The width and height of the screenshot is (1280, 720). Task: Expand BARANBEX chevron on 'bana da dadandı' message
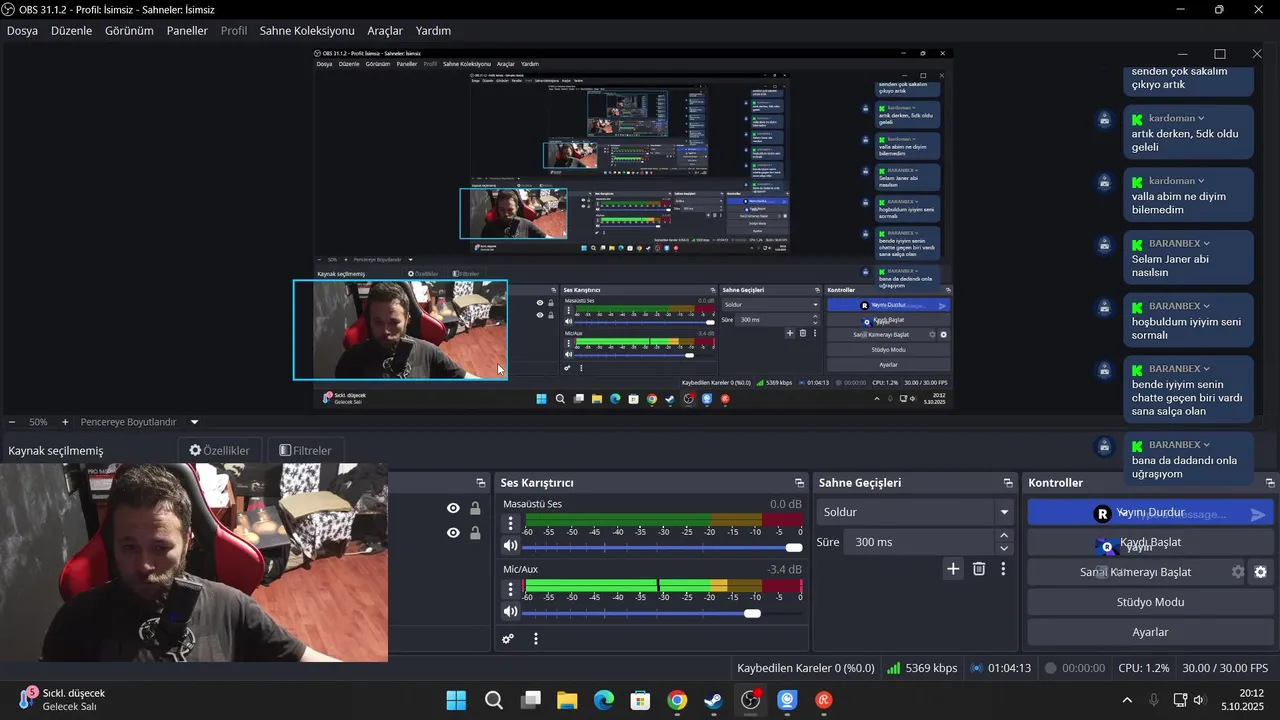[x=1207, y=445]
